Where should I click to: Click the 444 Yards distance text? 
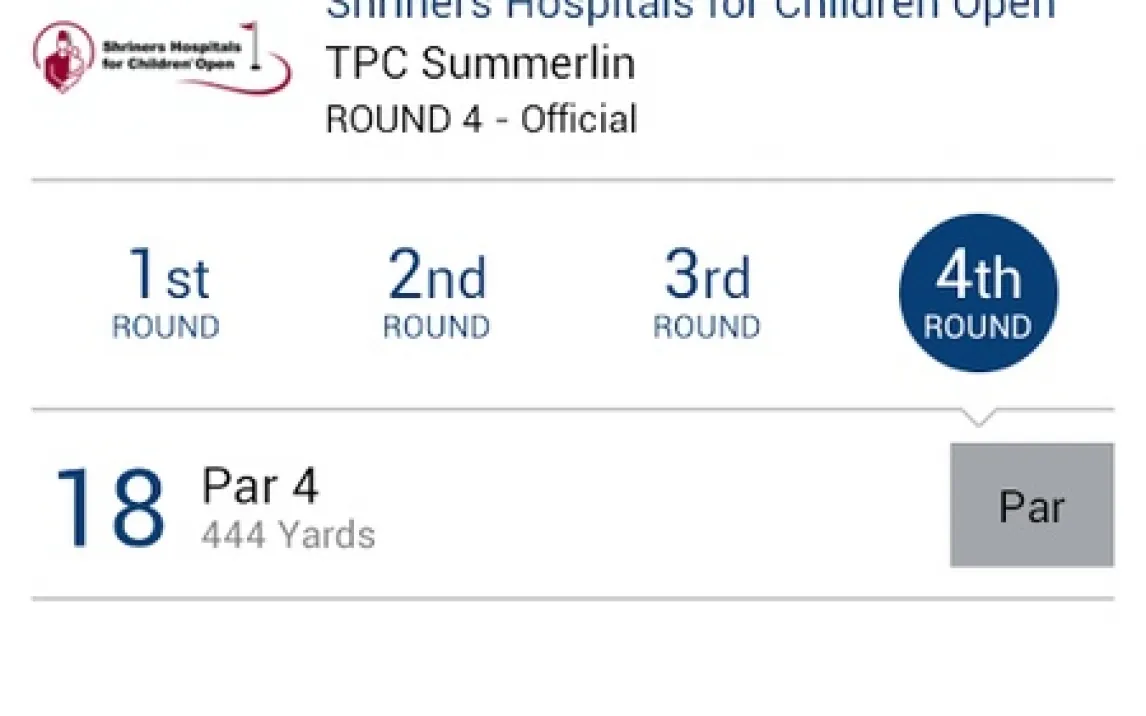(288, 536)
